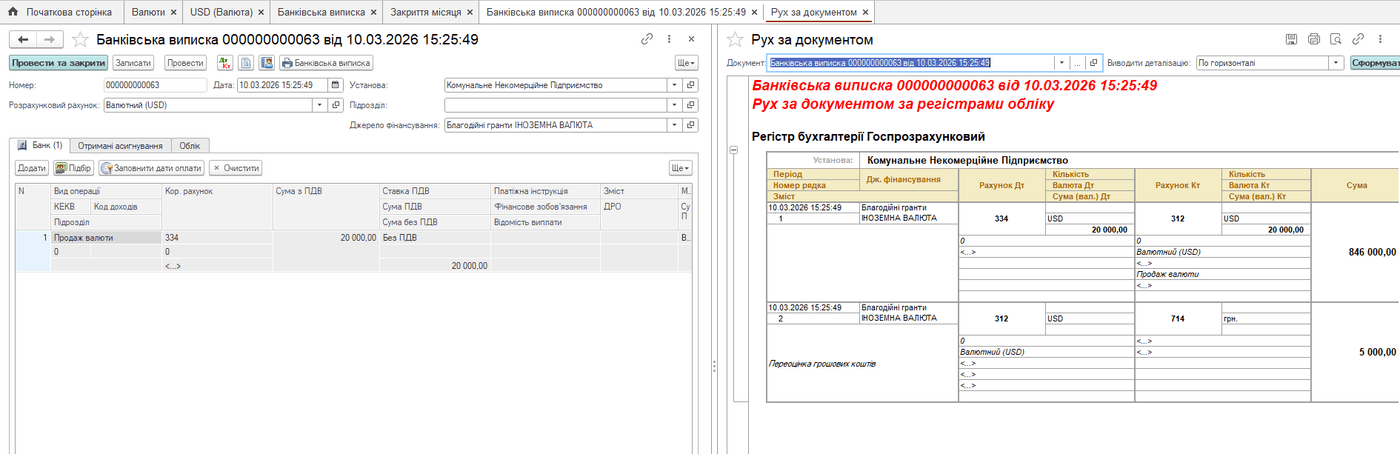Add Банківська виписка document to favorites star
This screenshot has width=1400, height=454.
(x=80, y=39)
